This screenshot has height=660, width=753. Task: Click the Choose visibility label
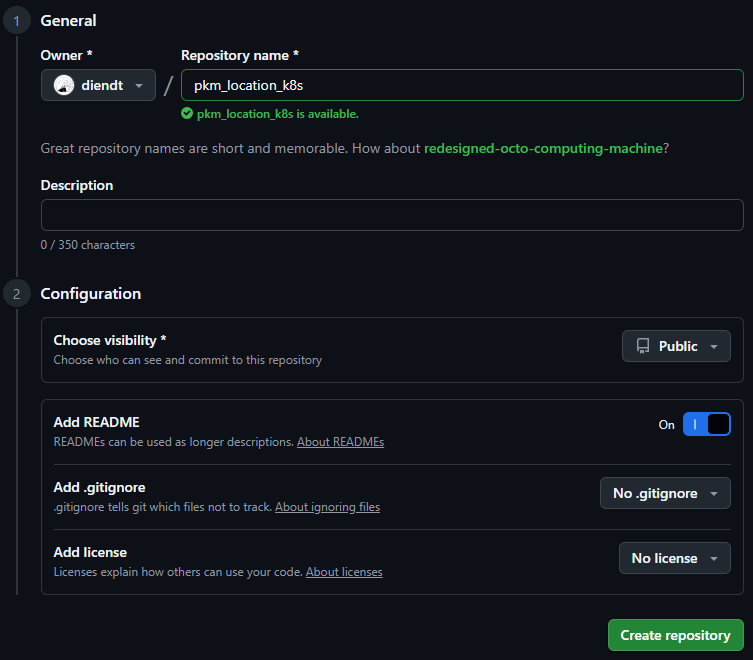point(109,341)
